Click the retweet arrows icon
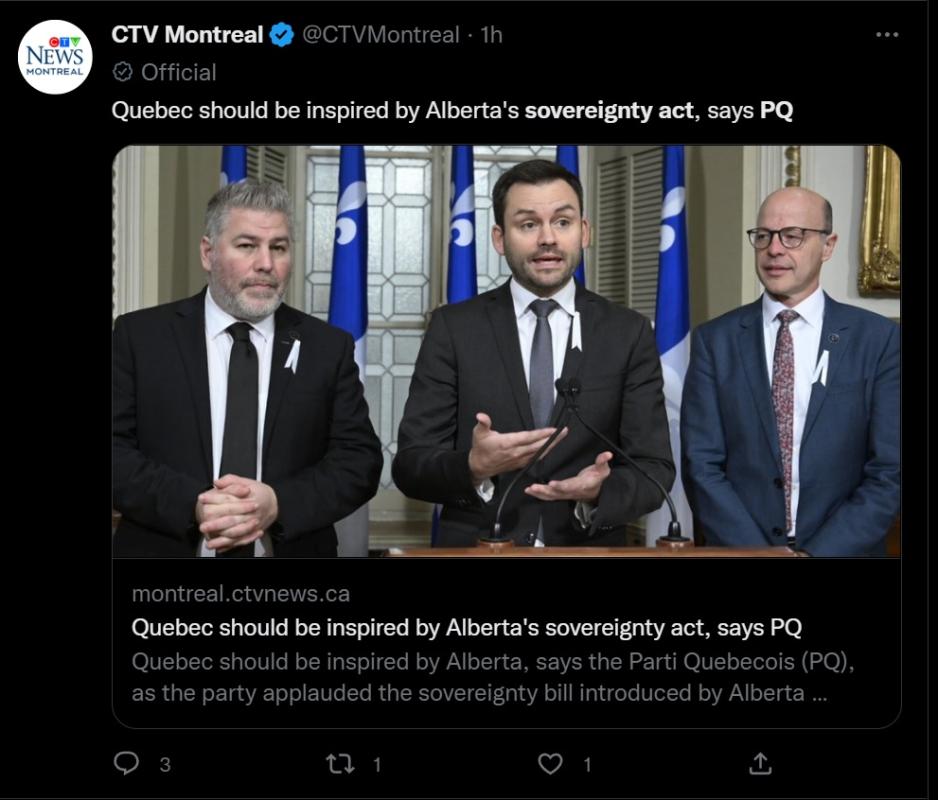Image resolution: width=938 pixels, height=800 pixels. [x=340, y=764]
